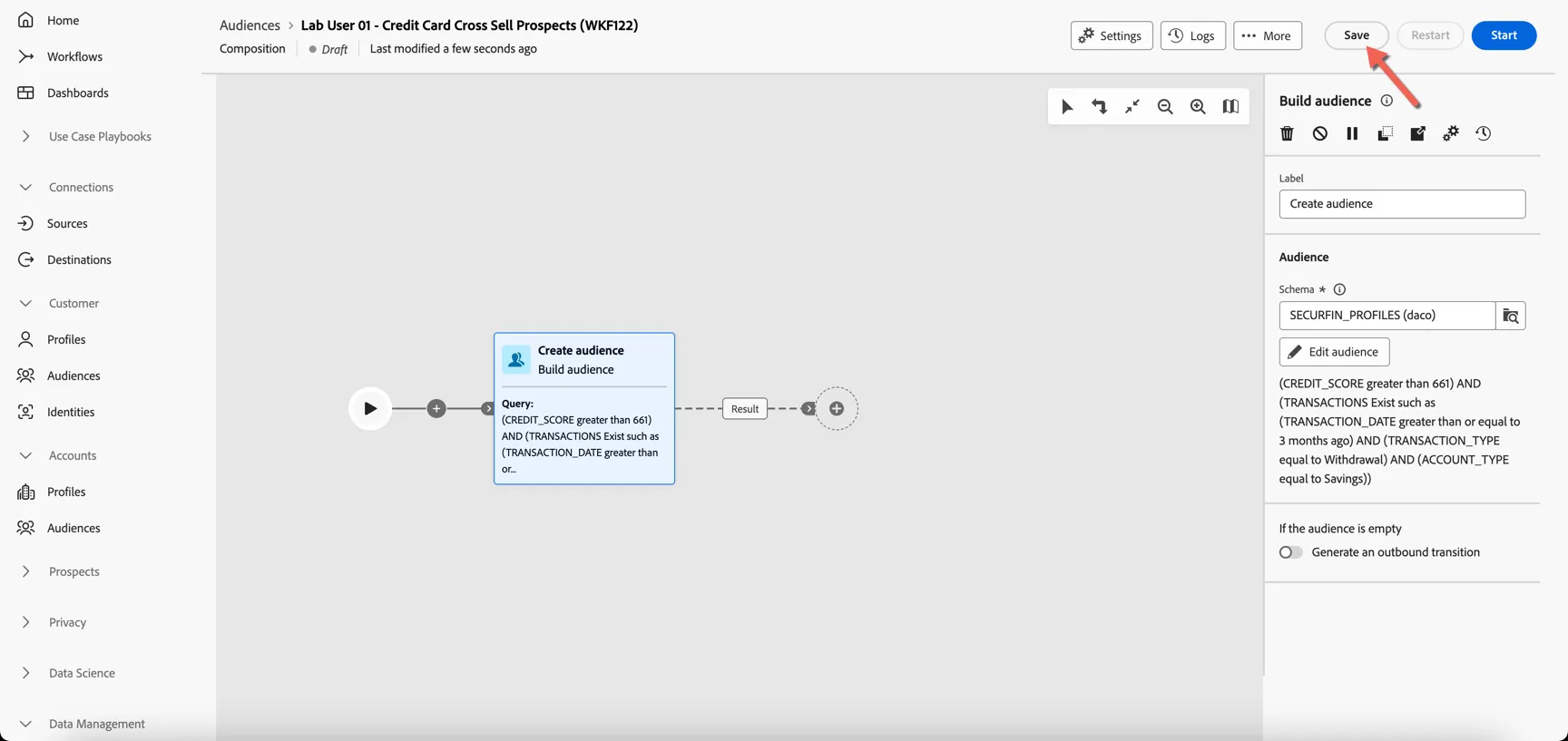Open Dashboards in the sidebar
The image size is (1568, 741).
(77, 93)
